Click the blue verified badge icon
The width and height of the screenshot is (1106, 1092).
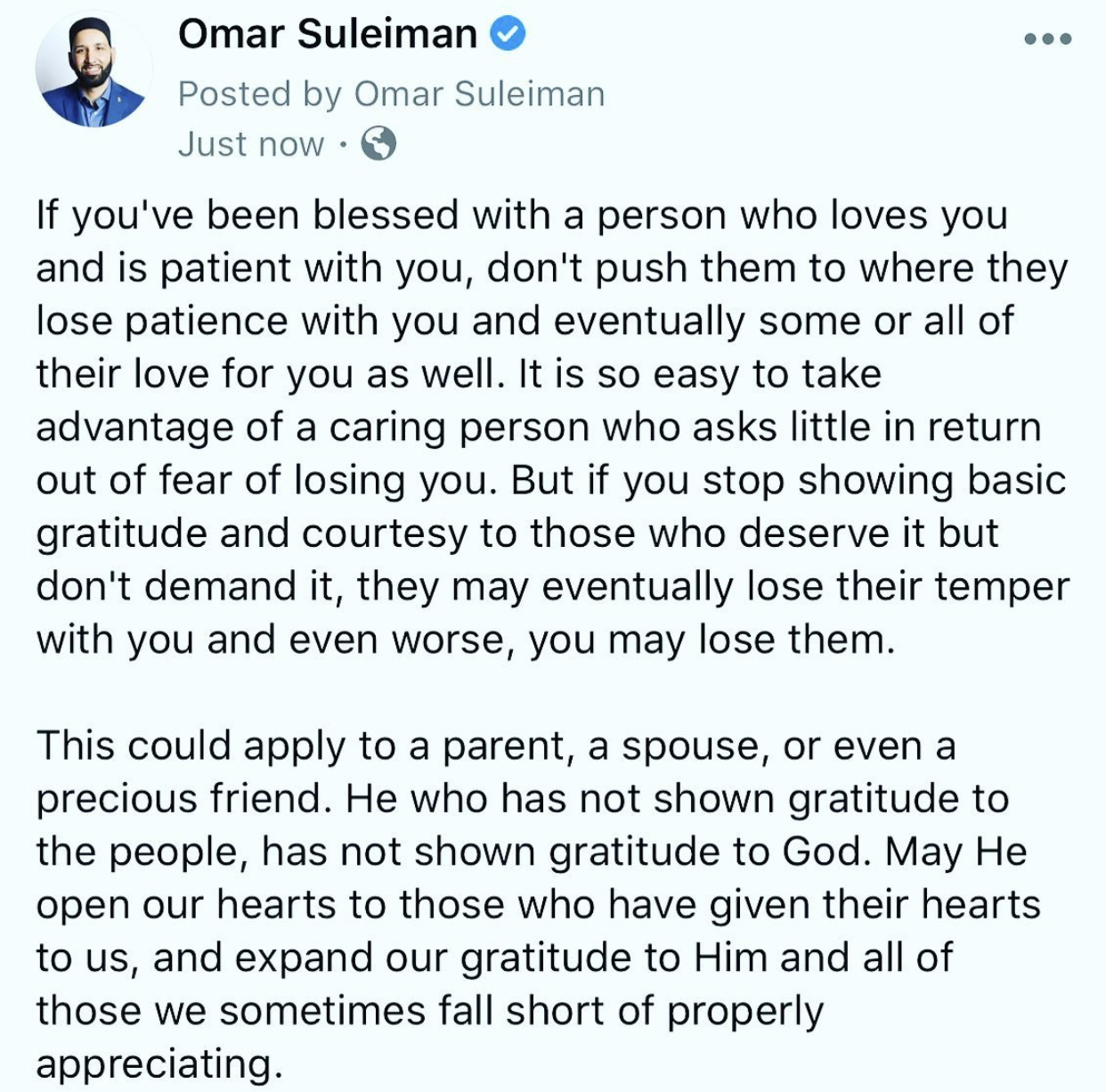(508, 34)
